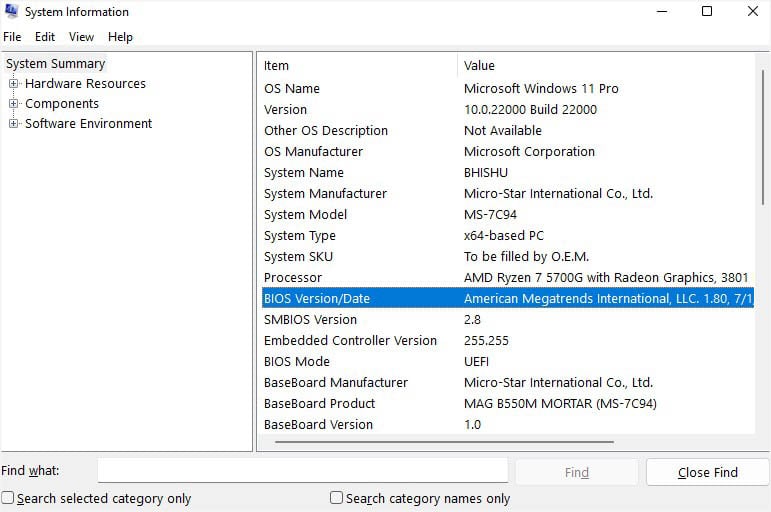Click the System Information app icon
The width and height of the screenshot is (771, 512).
11,11
